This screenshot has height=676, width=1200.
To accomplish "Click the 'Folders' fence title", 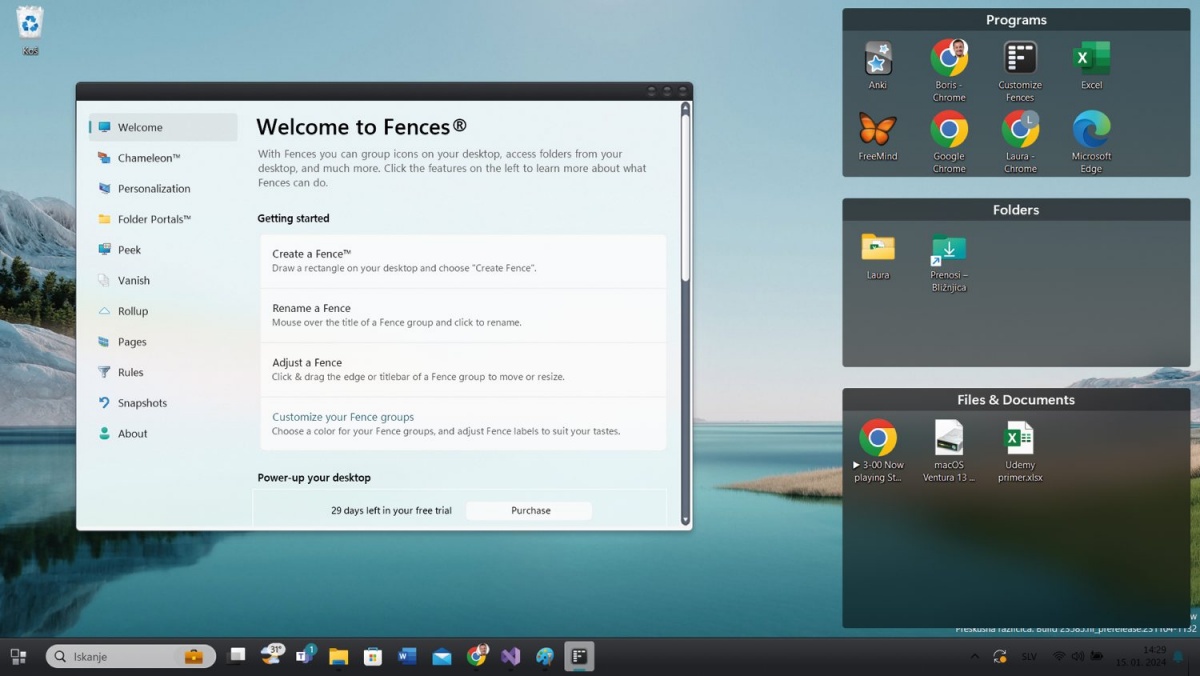I will click(x=1016, y=210).
